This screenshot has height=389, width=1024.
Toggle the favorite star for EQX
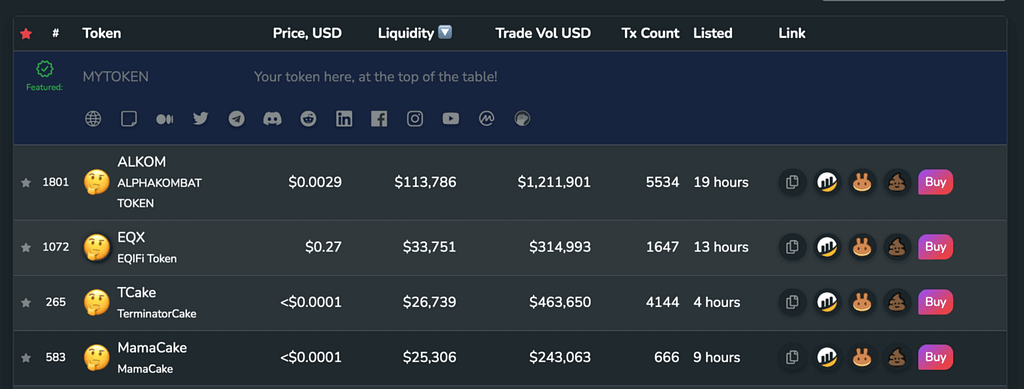[x=26, y=247]
